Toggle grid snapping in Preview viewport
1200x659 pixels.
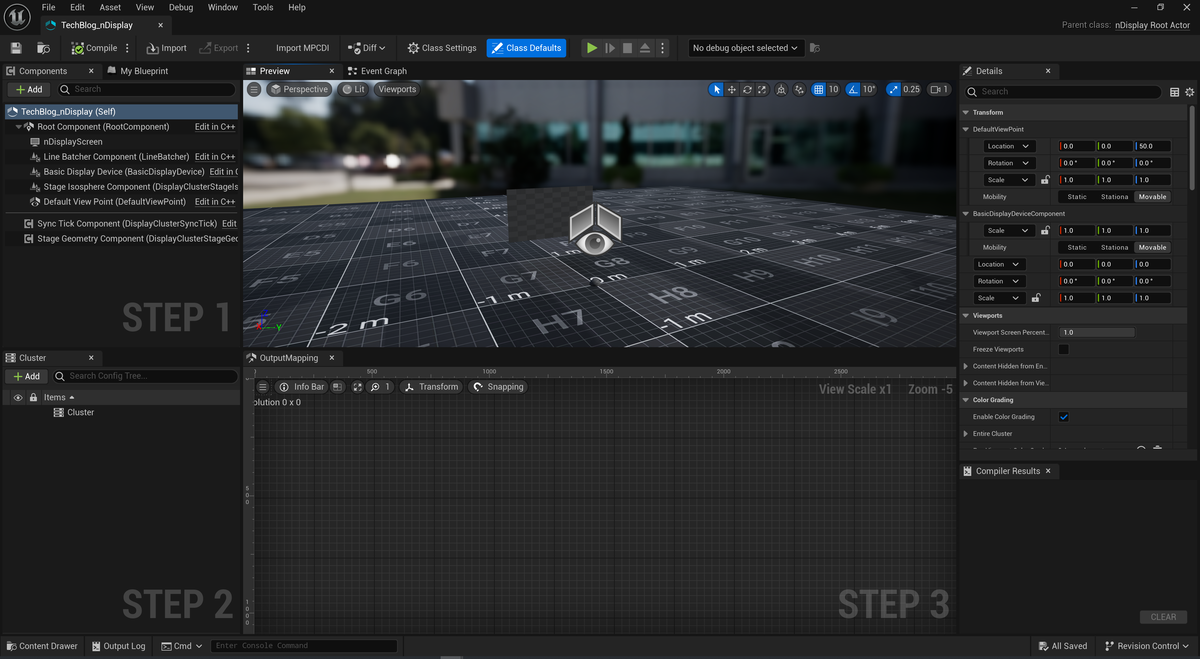[x=818, y=89]
